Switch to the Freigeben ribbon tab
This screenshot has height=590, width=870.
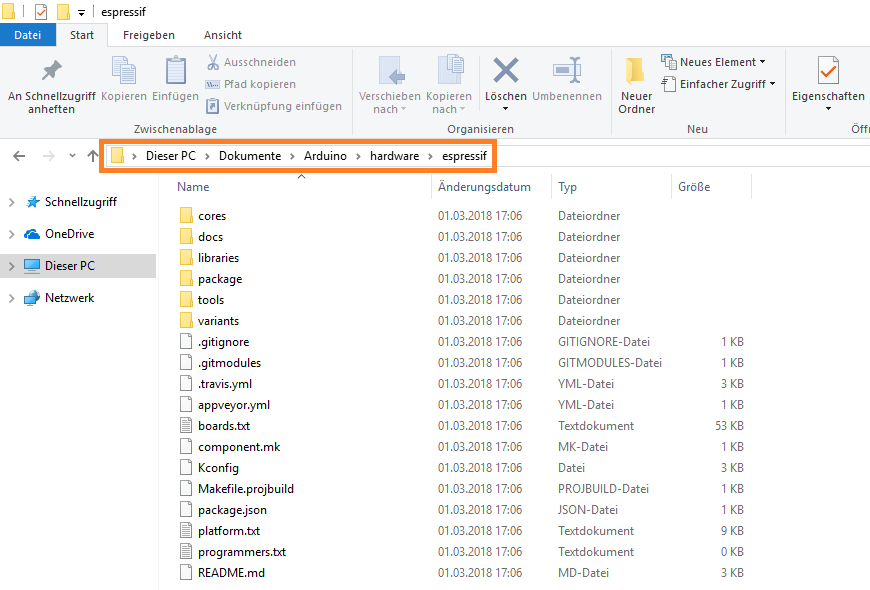[x=149, y=35]
